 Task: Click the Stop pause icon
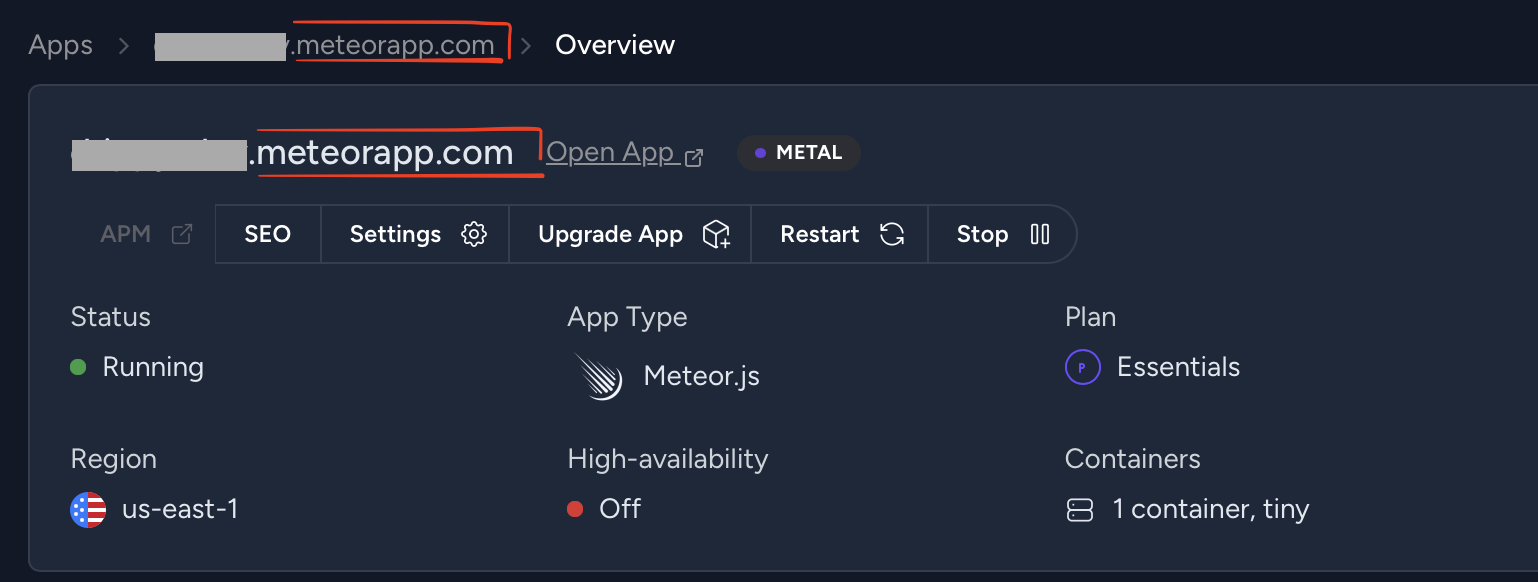point(1040,234)
